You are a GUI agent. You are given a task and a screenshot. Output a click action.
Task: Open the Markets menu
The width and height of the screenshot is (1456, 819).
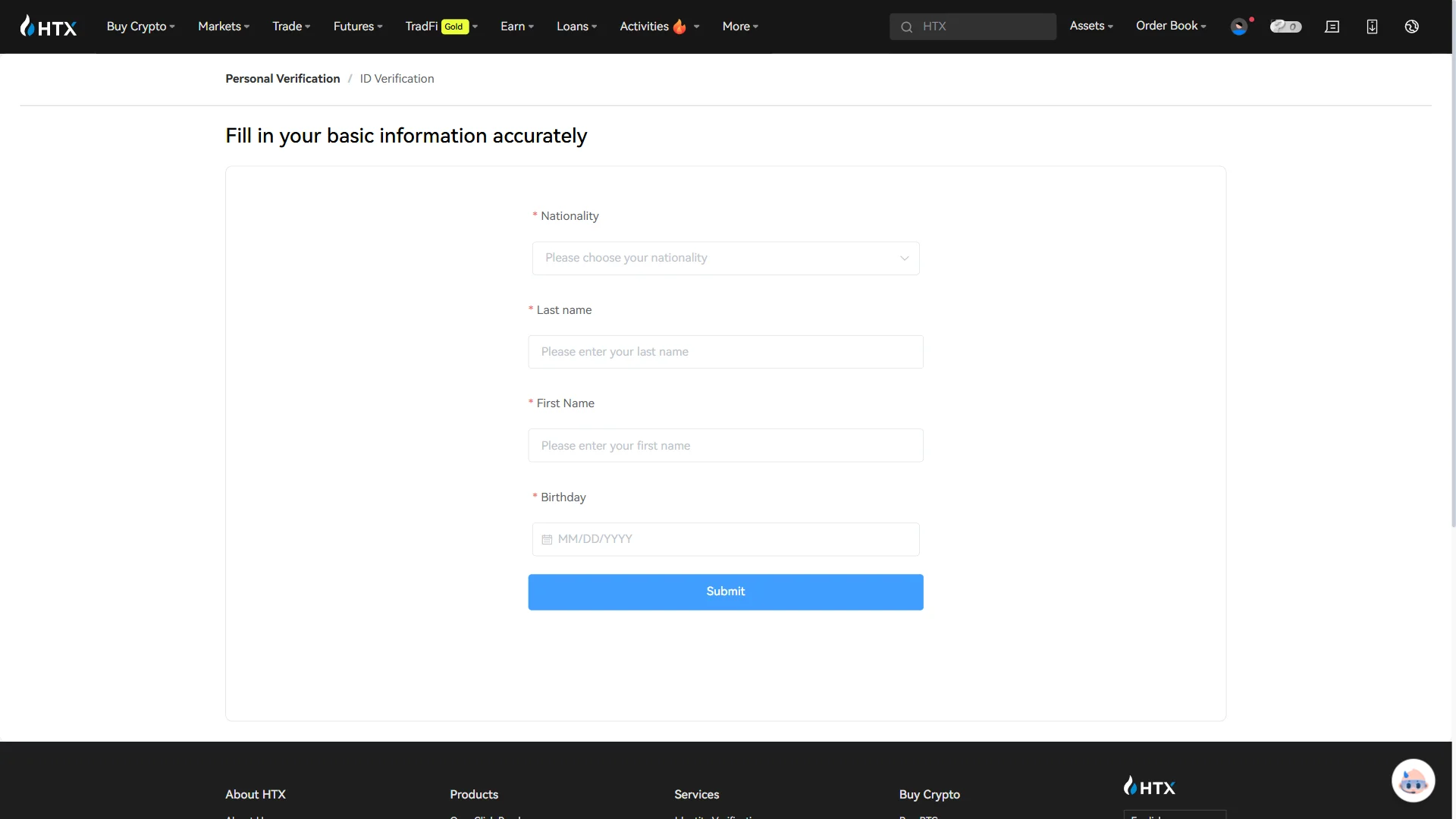tap(224, 27)
